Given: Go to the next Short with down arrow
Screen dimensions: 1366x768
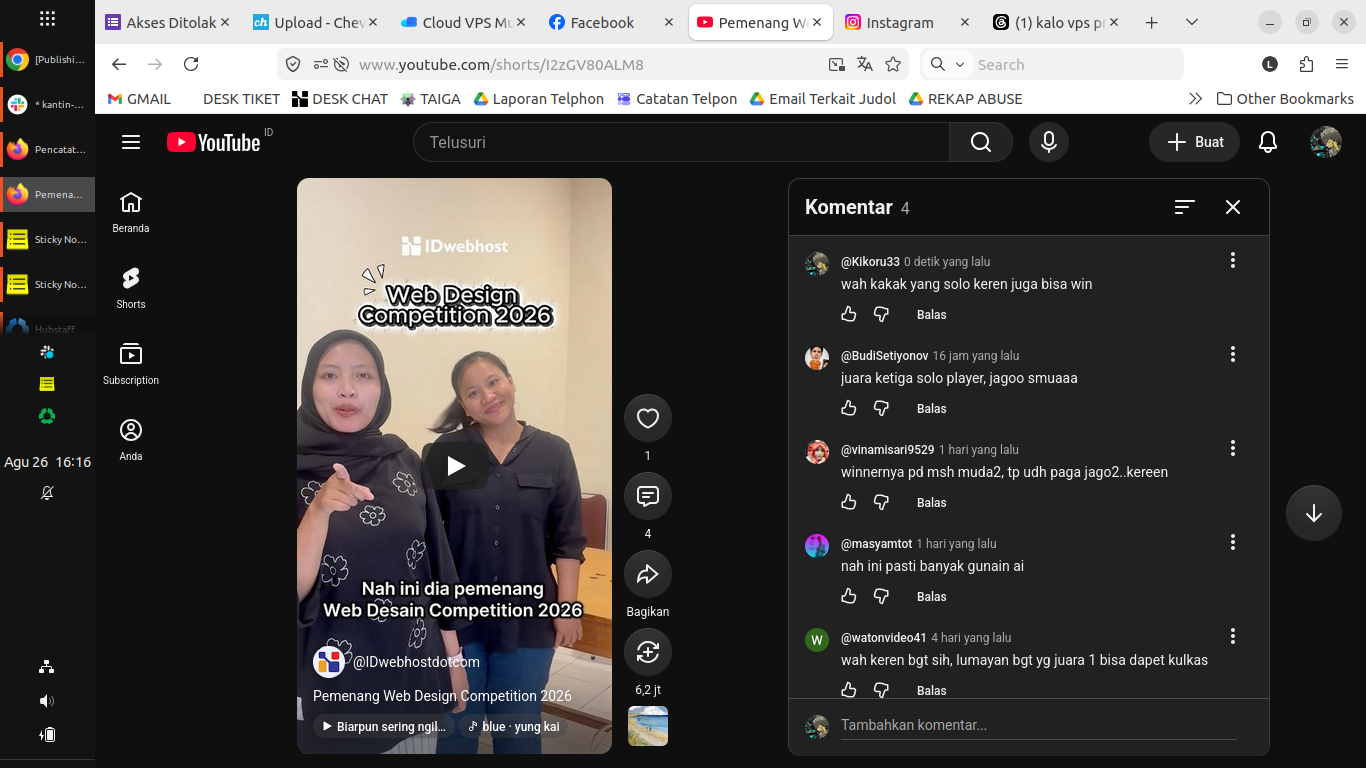Looking at the screenshot, I should click(1314, 513).
